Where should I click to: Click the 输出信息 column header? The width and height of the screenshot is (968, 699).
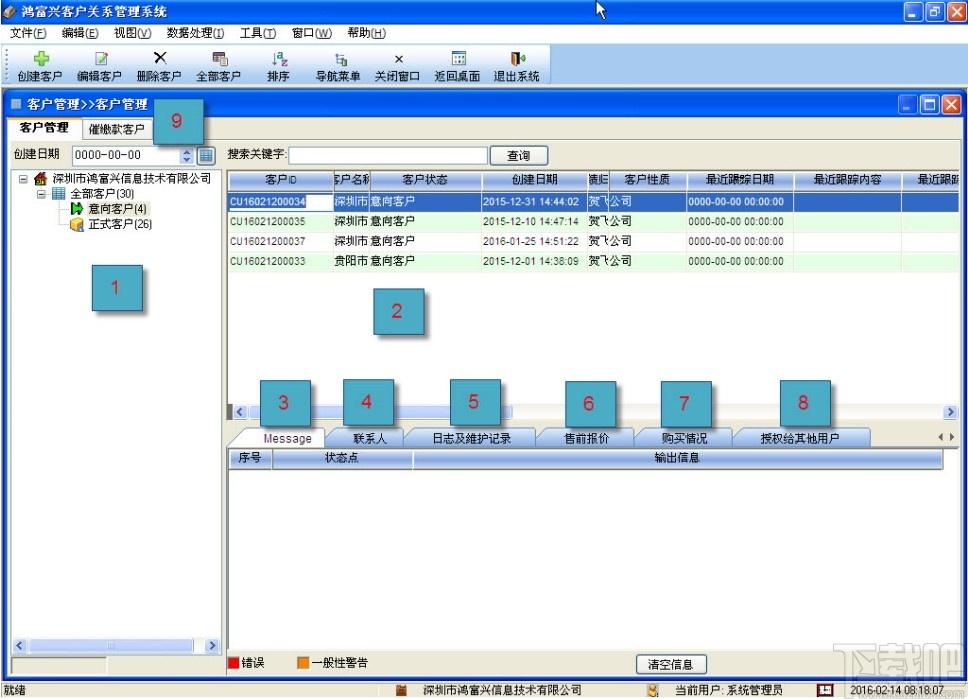677,458
